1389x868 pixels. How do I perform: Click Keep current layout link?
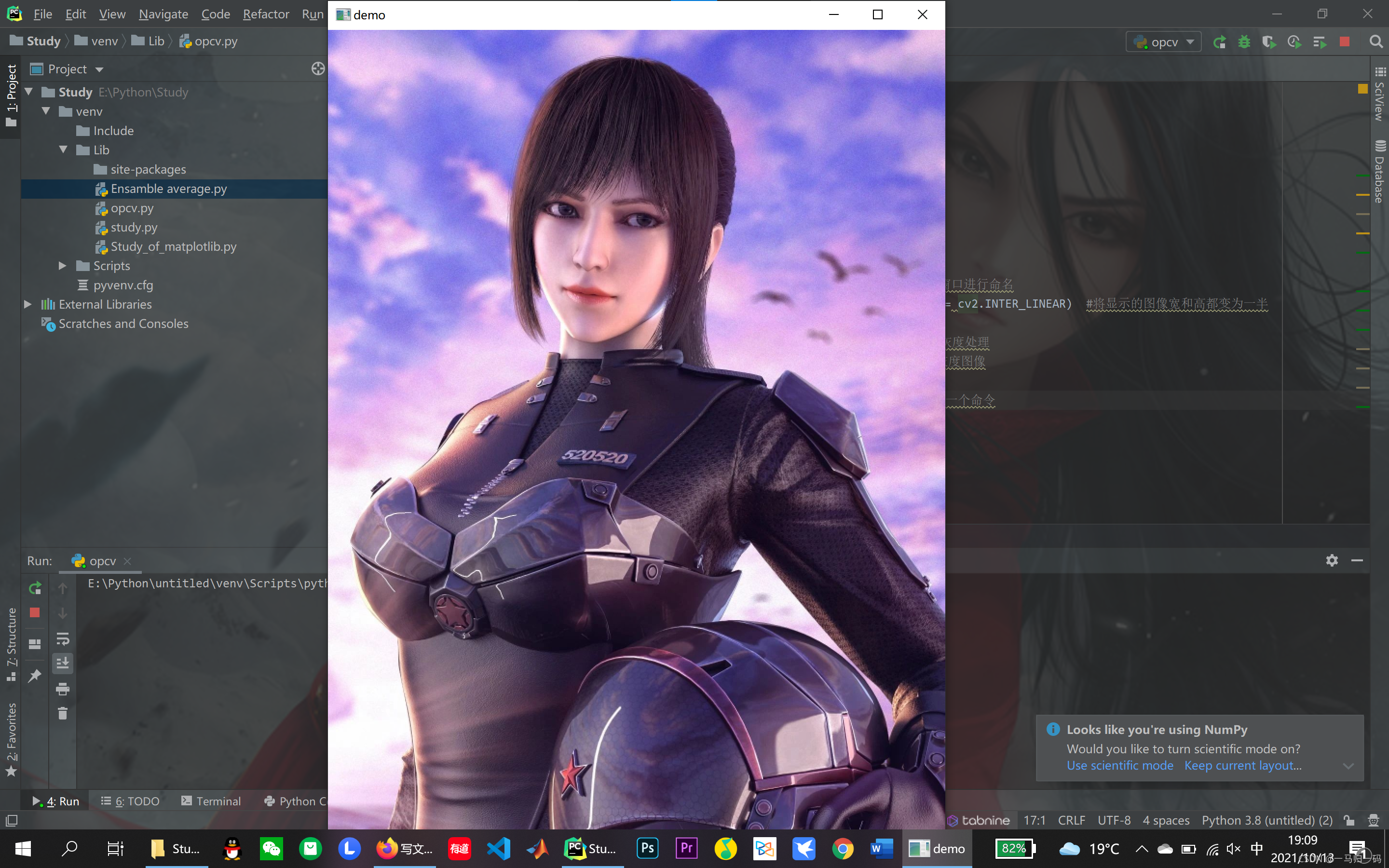click(1243, 765)
